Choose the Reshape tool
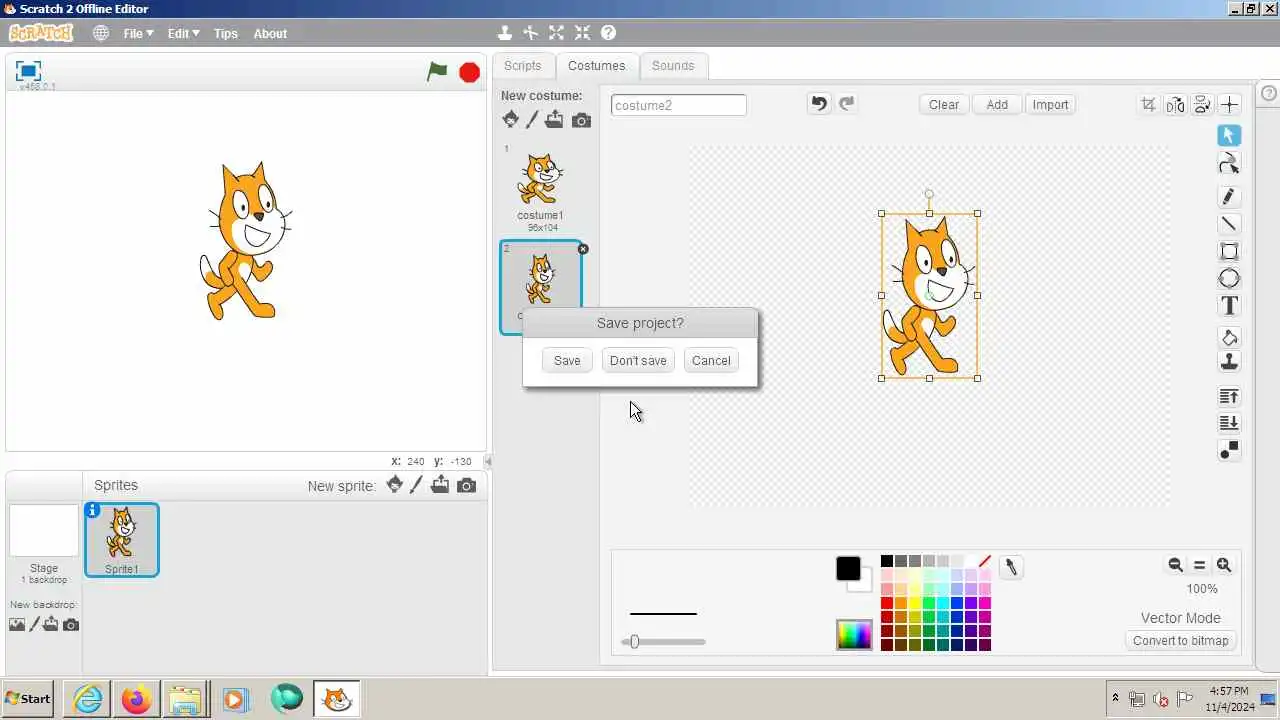 click(x=1229, y=165)
